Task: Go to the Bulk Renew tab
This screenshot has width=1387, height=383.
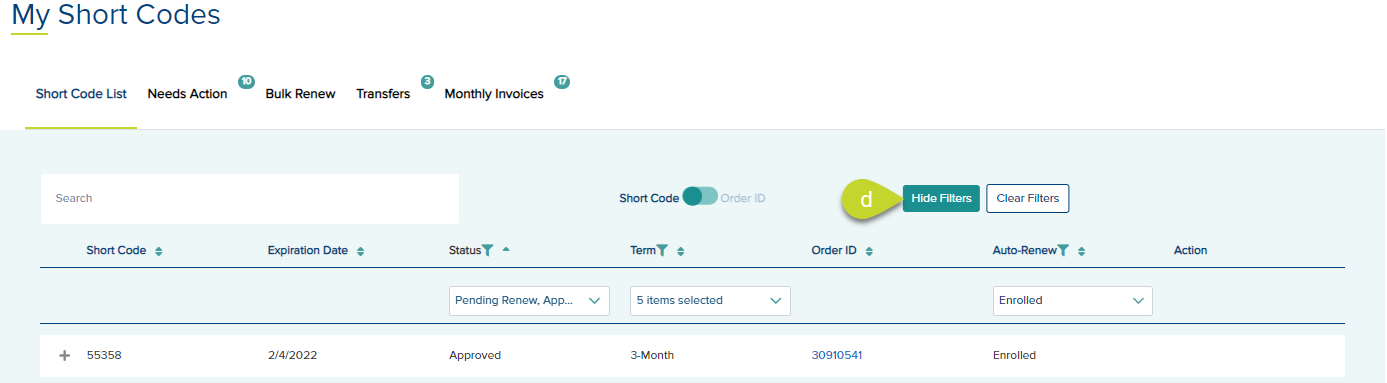Action: tap(300, 94)
